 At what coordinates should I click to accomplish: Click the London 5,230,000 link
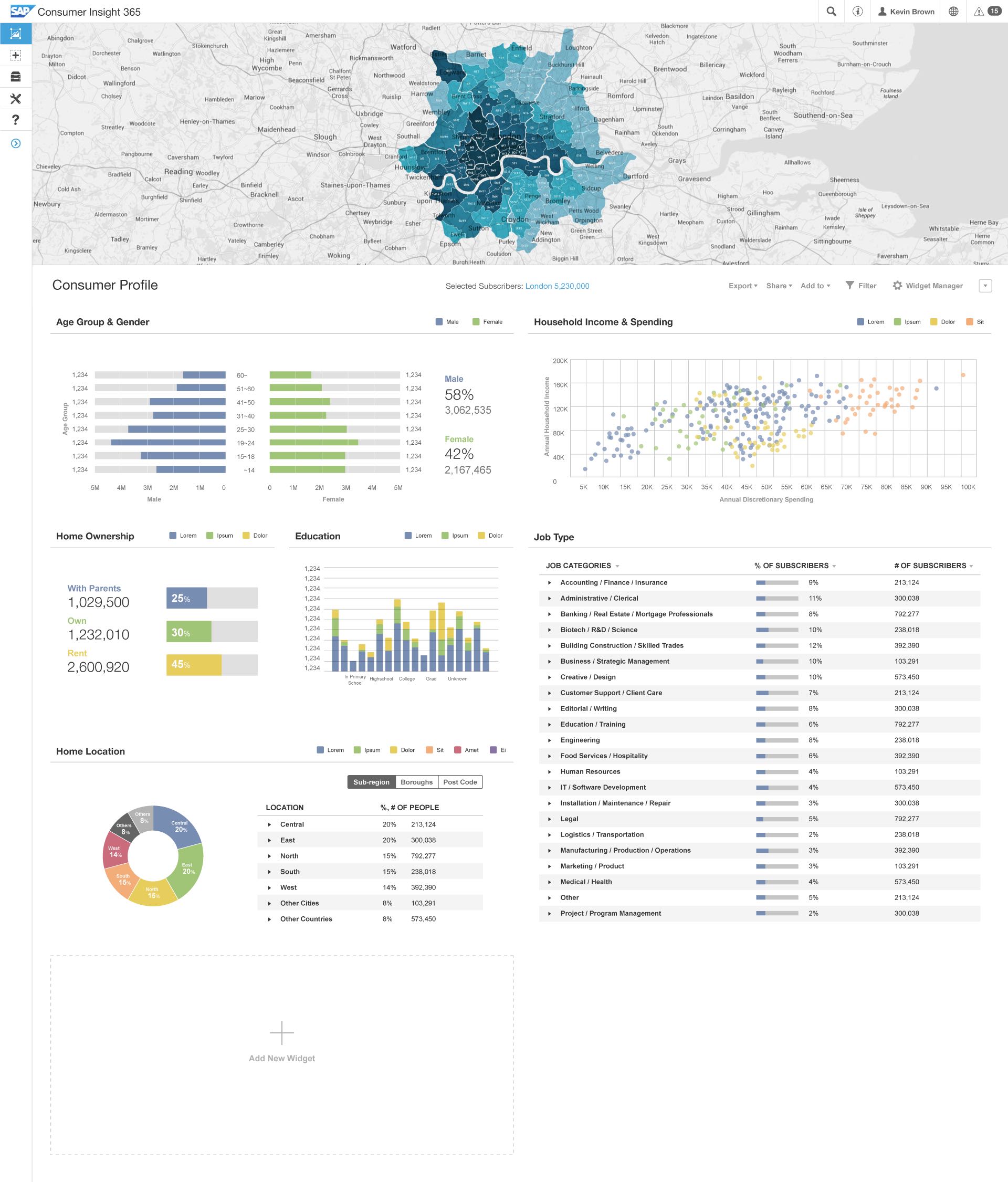(x=557, y=286)
